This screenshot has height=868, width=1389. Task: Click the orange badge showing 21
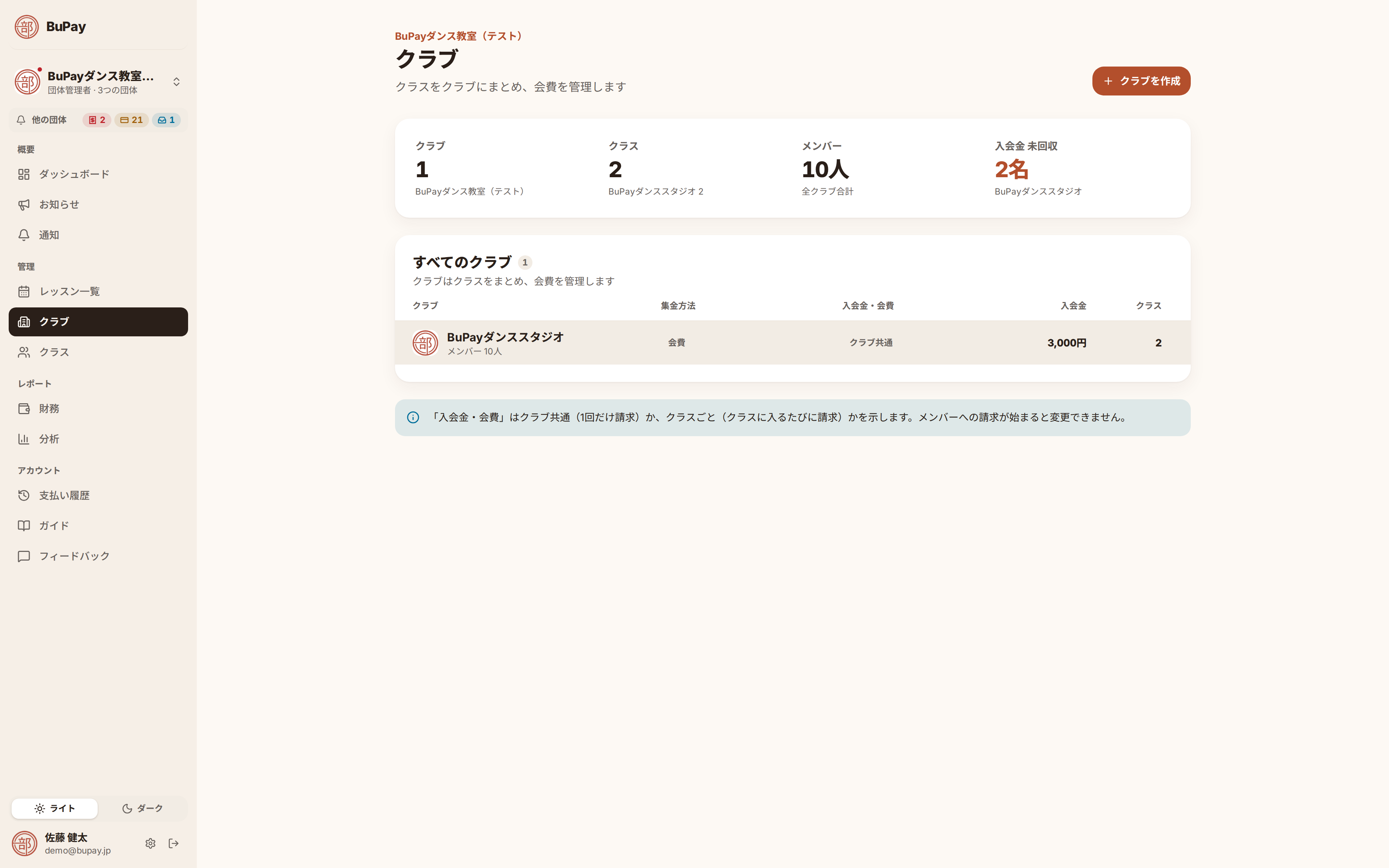(131, 120)
